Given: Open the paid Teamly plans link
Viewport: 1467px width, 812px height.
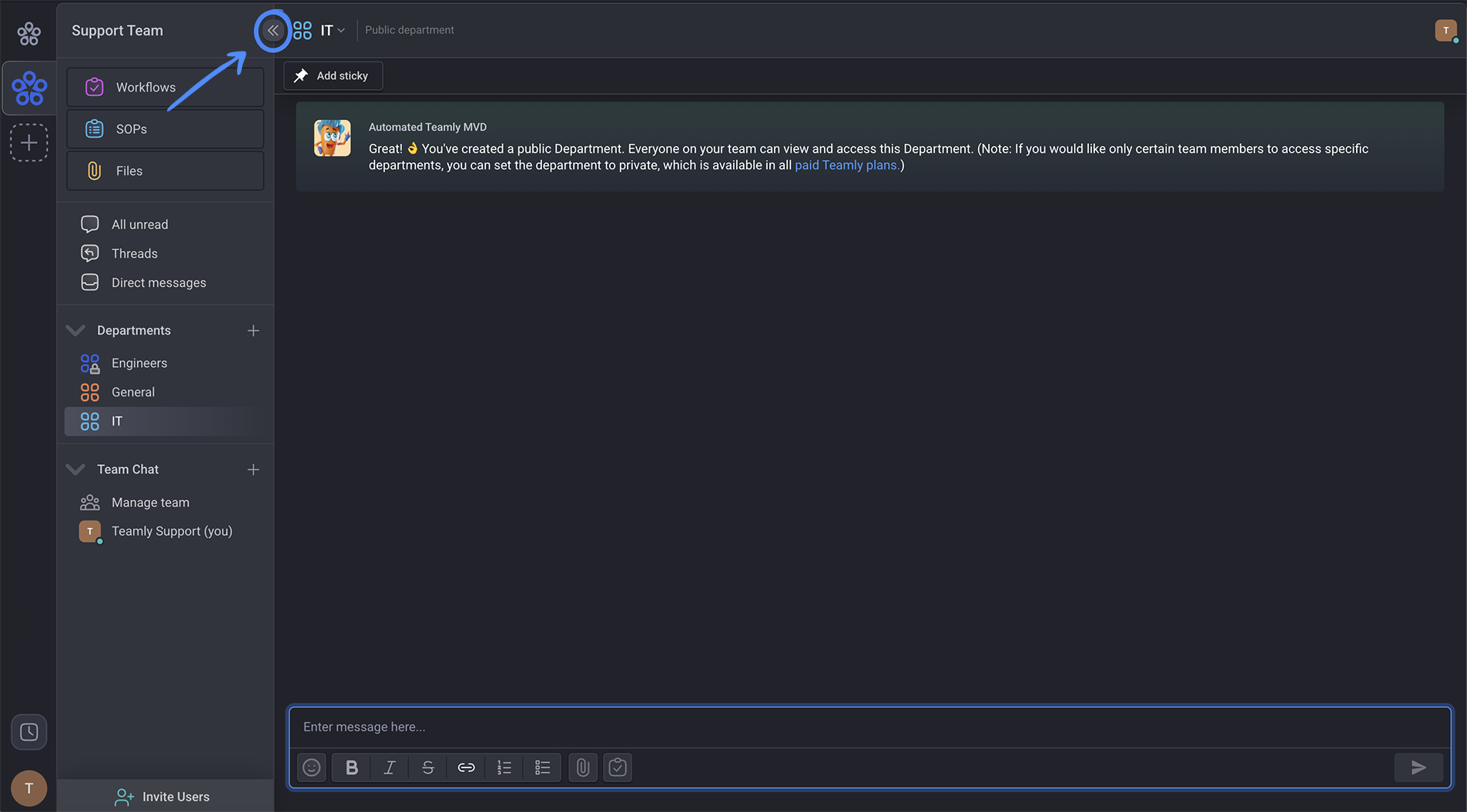Looking at the screenshot, I should 846,165.
